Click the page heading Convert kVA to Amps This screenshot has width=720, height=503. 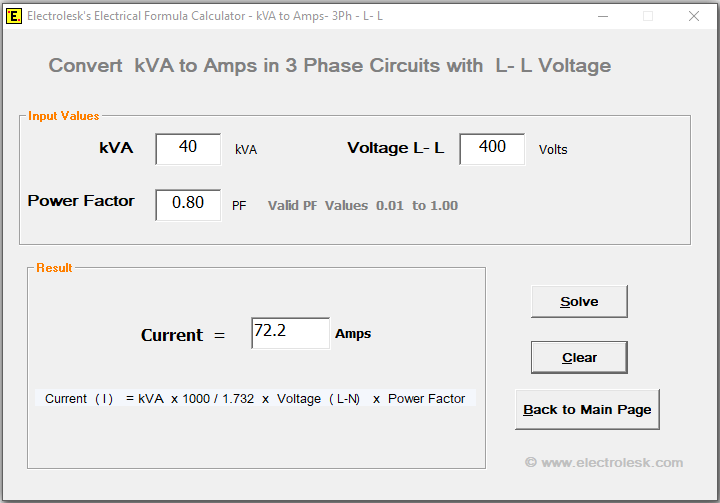(x=330, y=66)
